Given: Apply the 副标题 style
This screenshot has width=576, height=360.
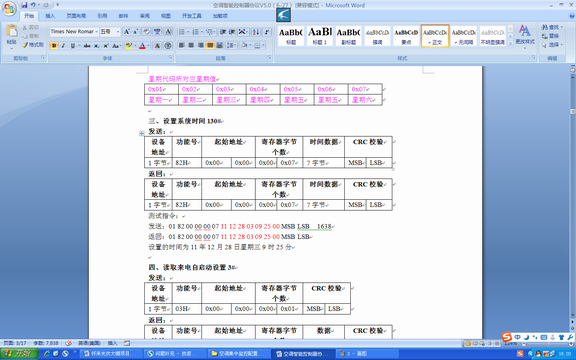Looking at the screenshot, I should 349,36.
